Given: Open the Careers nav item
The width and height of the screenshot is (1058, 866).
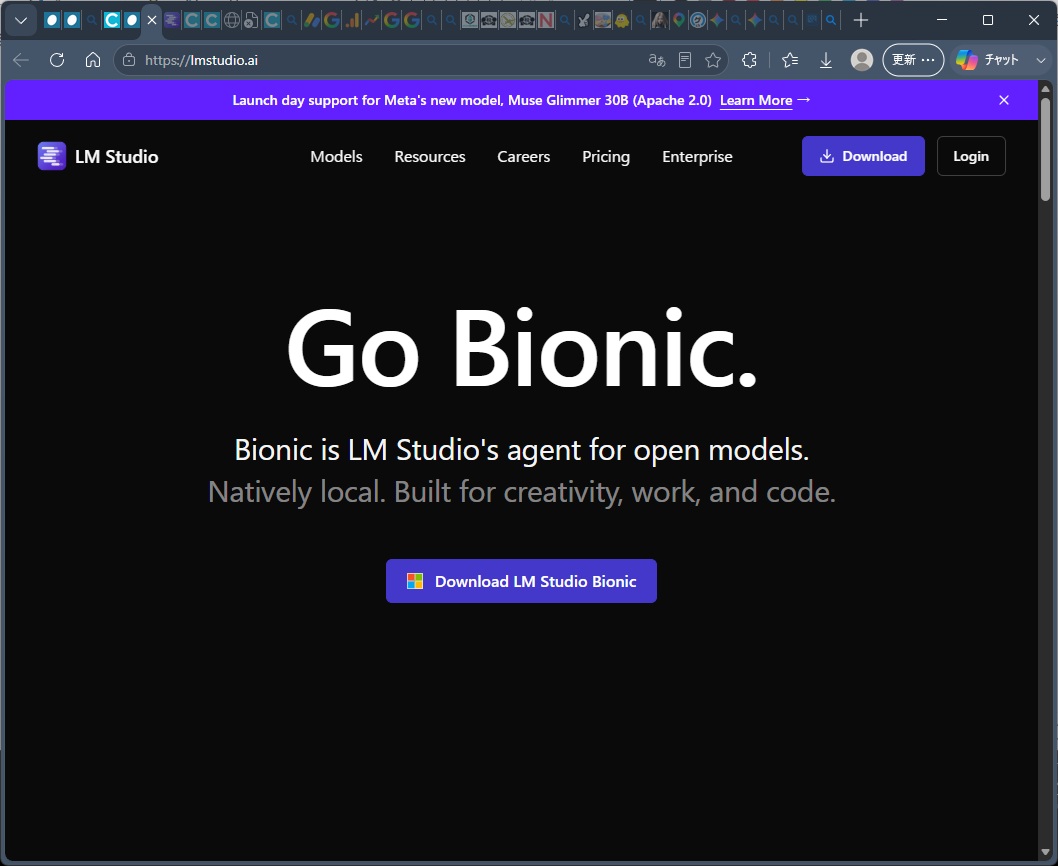Looking at the screenshot, I should pos(524,157).
